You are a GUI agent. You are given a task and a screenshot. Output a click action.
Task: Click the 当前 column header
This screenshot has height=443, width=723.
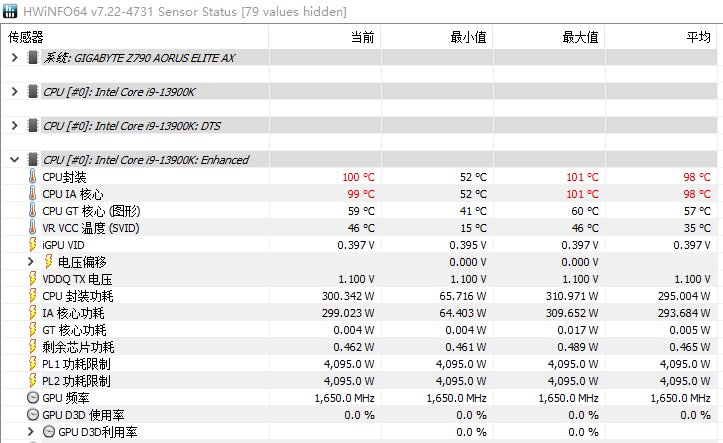click(325, 37)
